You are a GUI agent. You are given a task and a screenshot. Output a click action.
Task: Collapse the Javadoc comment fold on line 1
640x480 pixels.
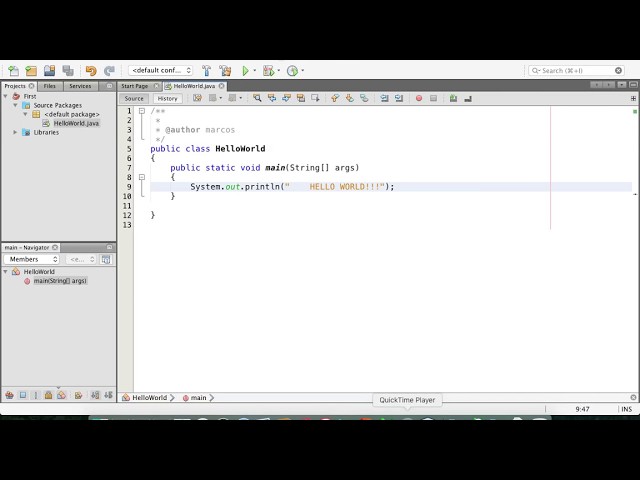click(x=142, y=111)
